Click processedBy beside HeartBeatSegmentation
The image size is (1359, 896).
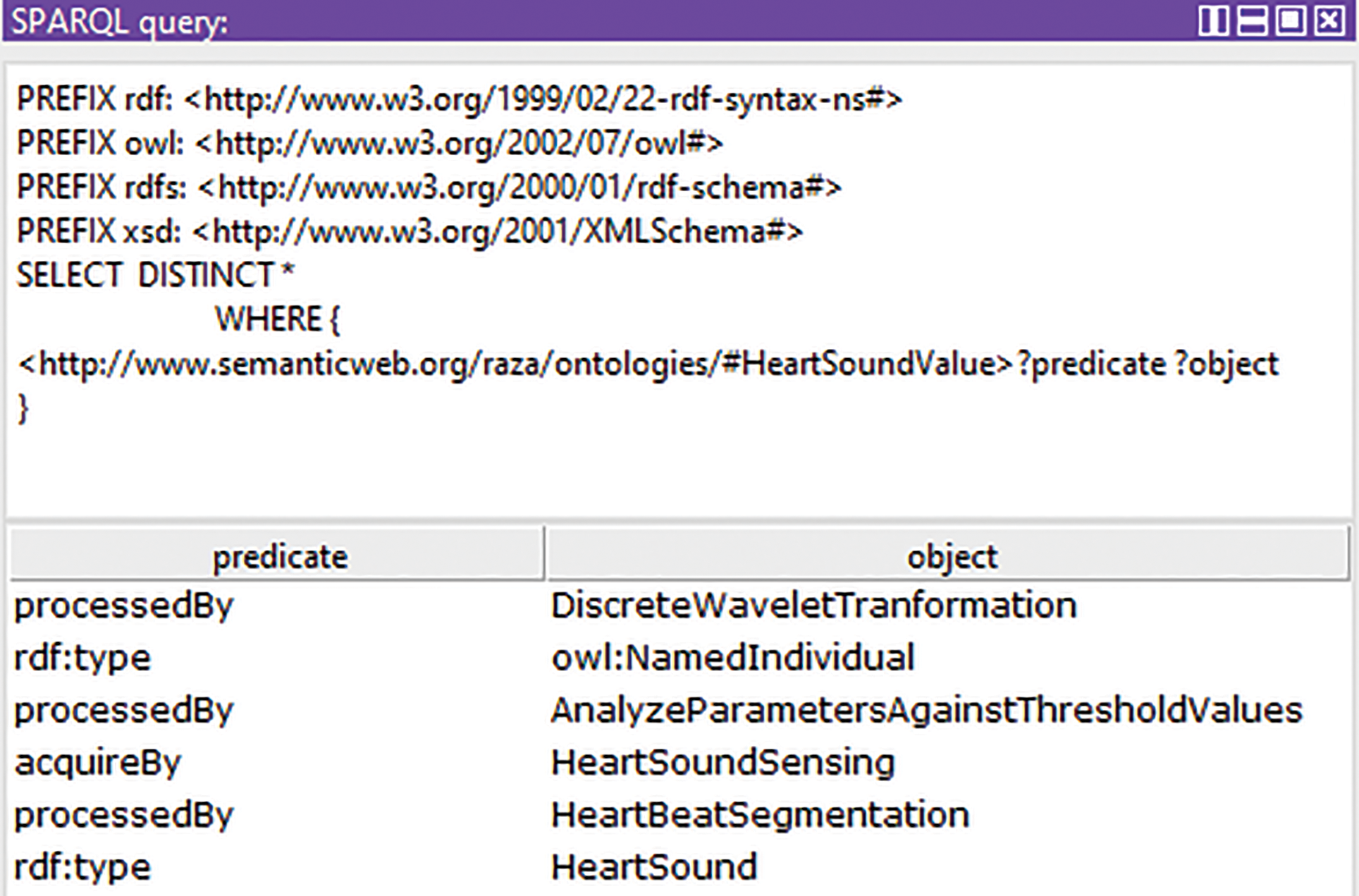point(123,815)
